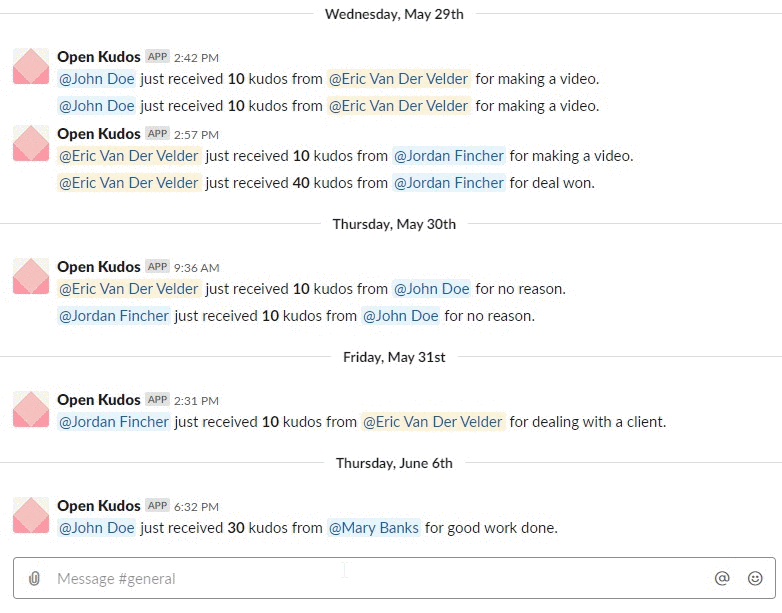Click Open Kudos avatar at 2:57 PM
The width and height of the screenshot is (782, 613).
[x=31, y=143]
